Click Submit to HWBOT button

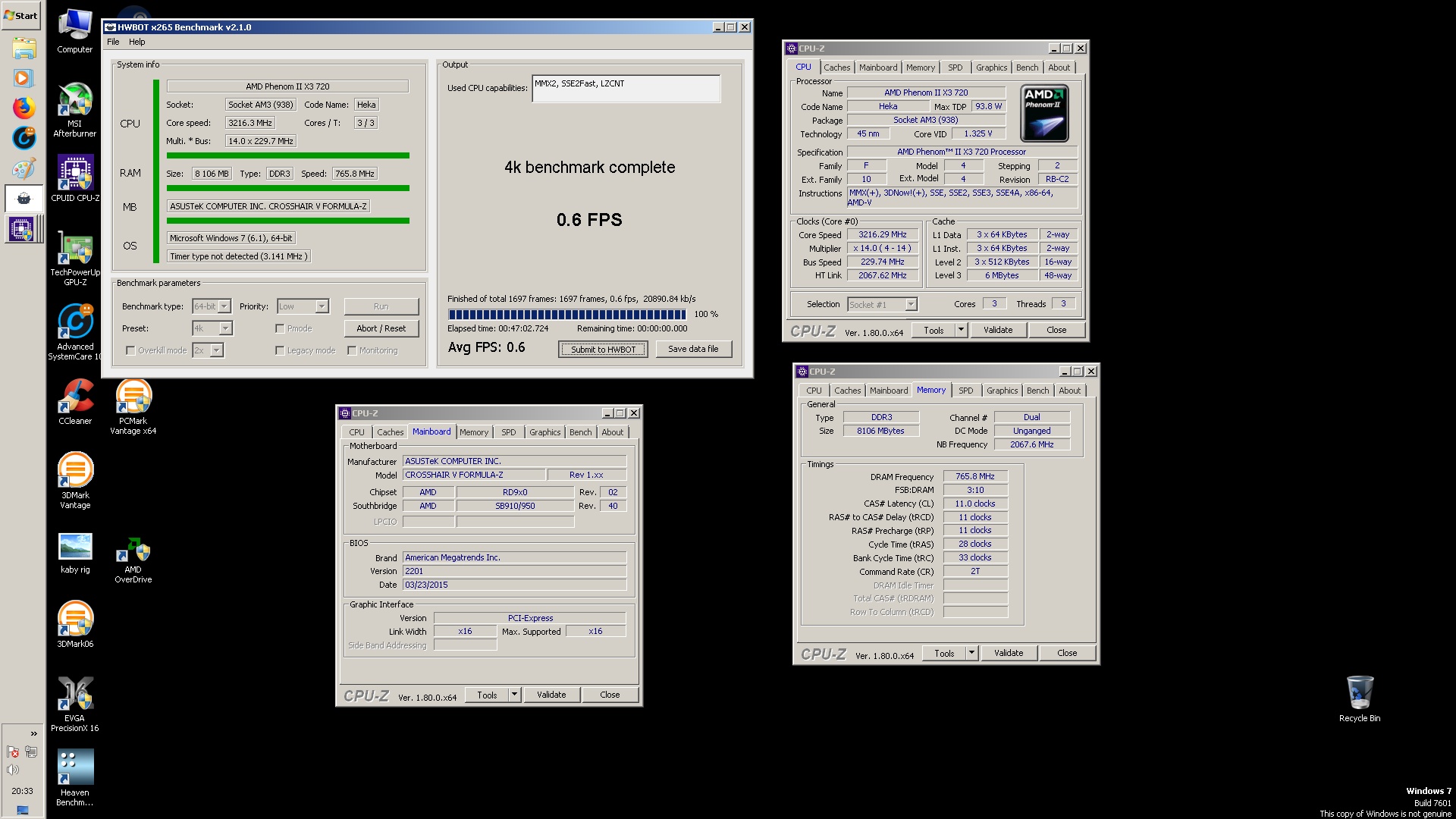click(604, 350)
